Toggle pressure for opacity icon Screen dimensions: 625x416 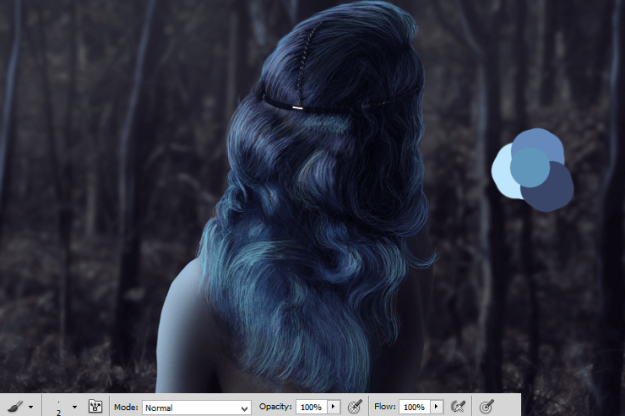coord(354,407)
